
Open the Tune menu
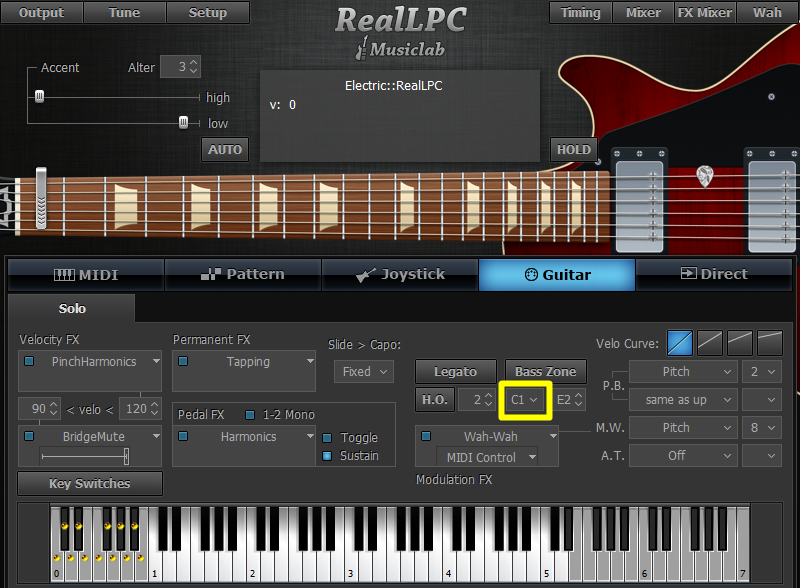point(123,13)
